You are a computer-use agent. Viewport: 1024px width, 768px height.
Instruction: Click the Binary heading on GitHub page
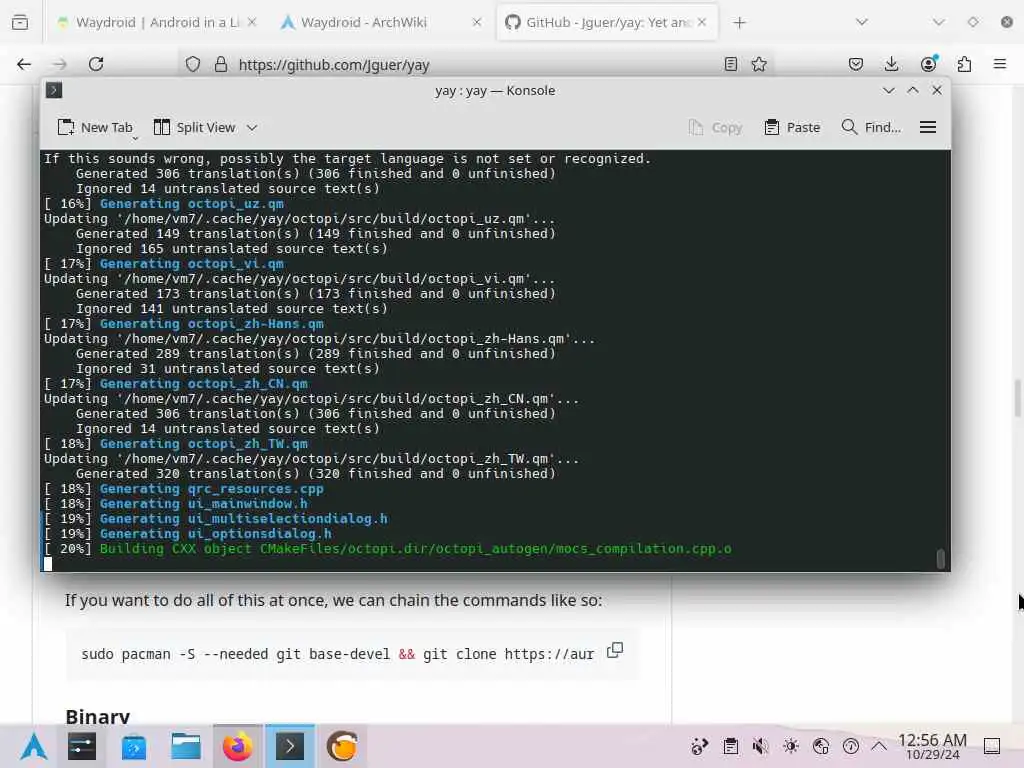click(x=98, y=716)
